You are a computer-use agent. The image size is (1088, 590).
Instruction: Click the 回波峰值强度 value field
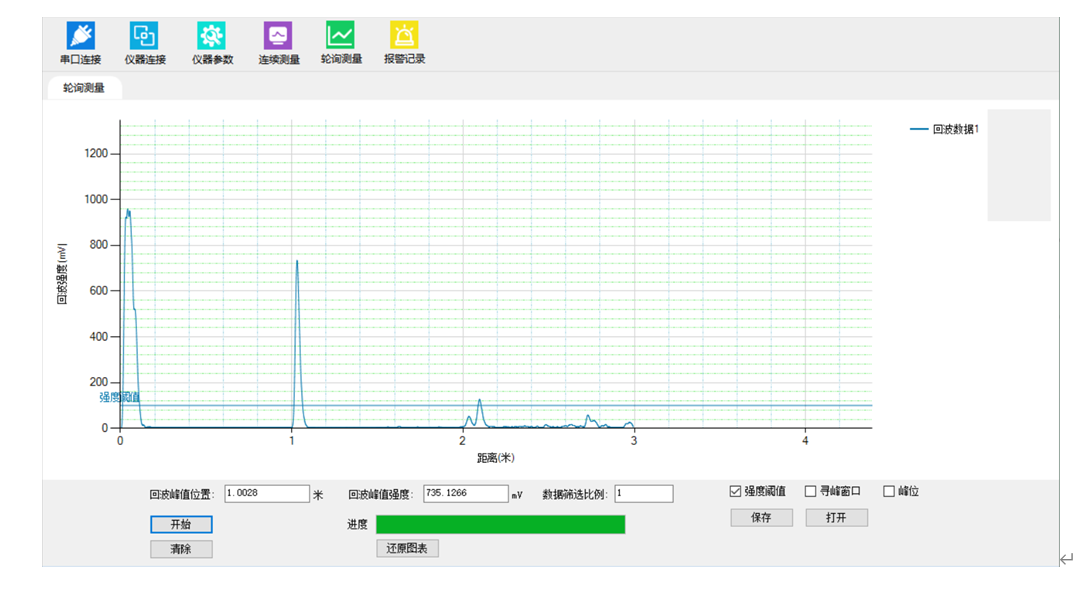tap(466, 494)
